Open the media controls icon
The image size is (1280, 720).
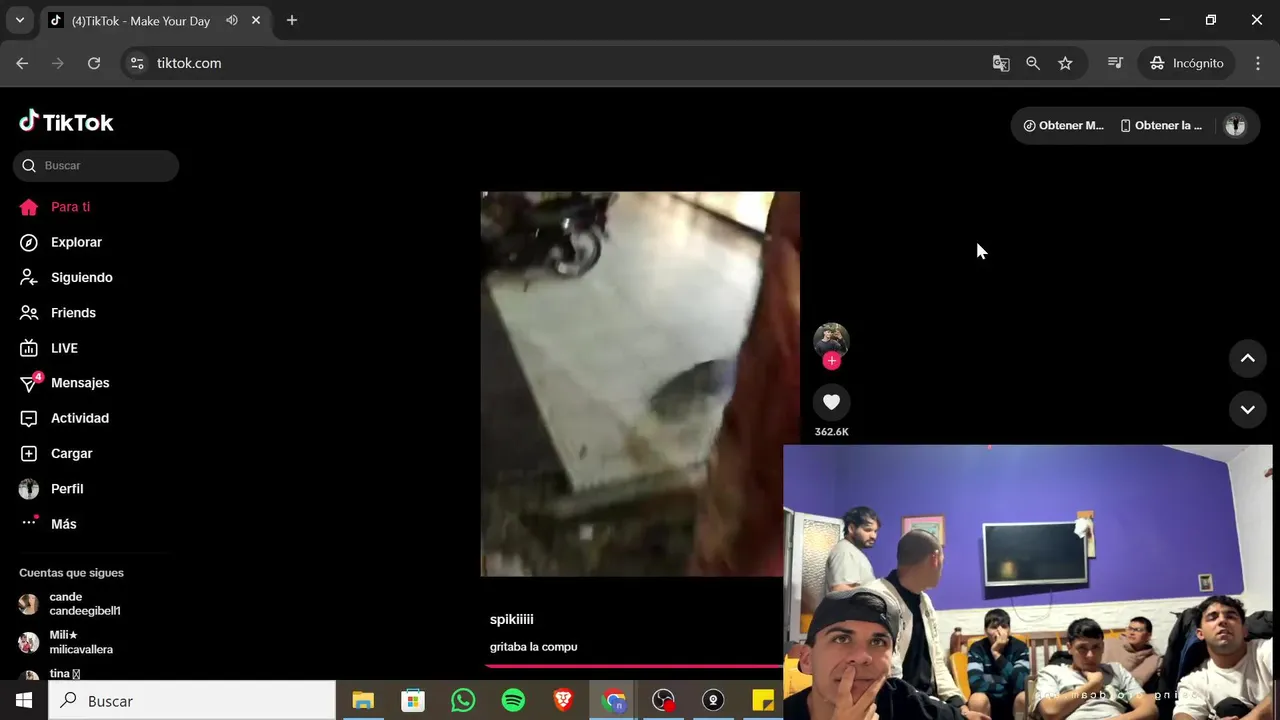tap(1115, 63)
